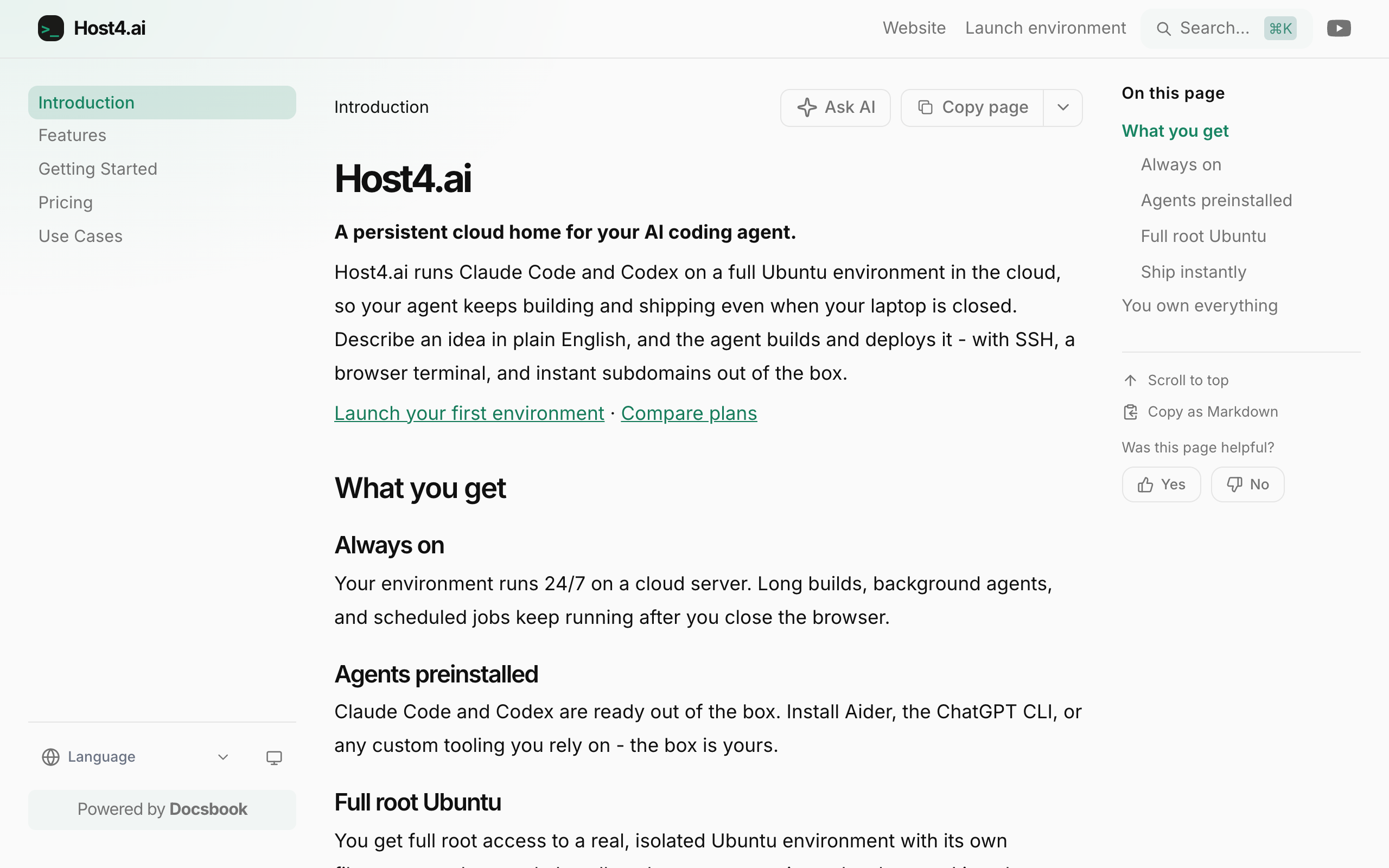Click the Agents preinstalled heading
This screenshot has width=1389, height=868.
436,674
